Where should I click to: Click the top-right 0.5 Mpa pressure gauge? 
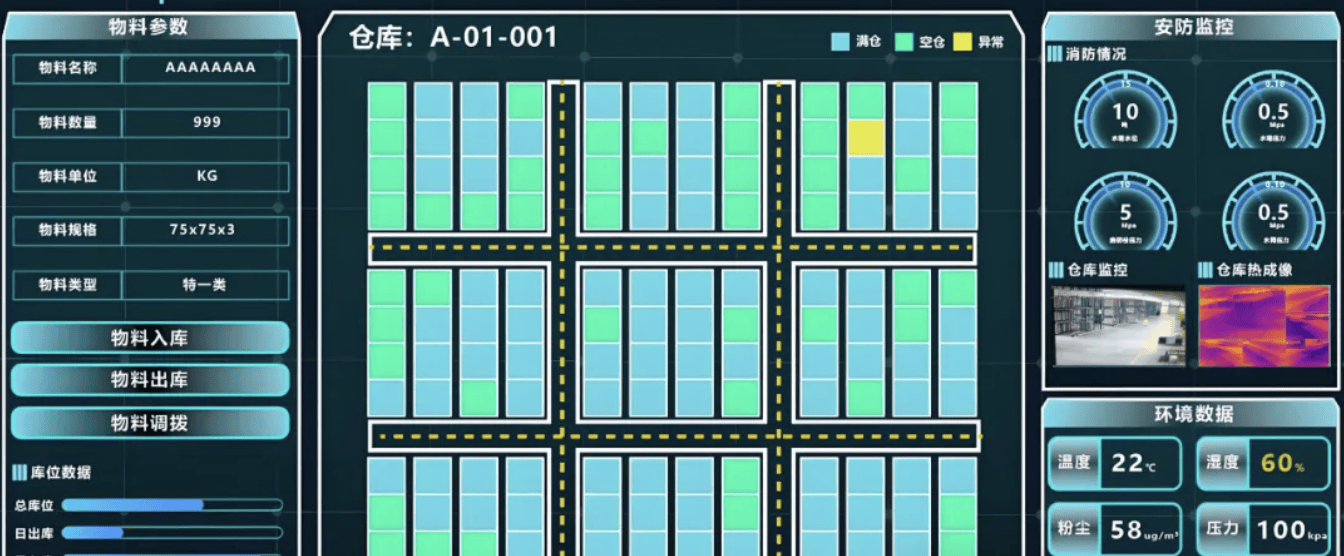(1273, 113)
